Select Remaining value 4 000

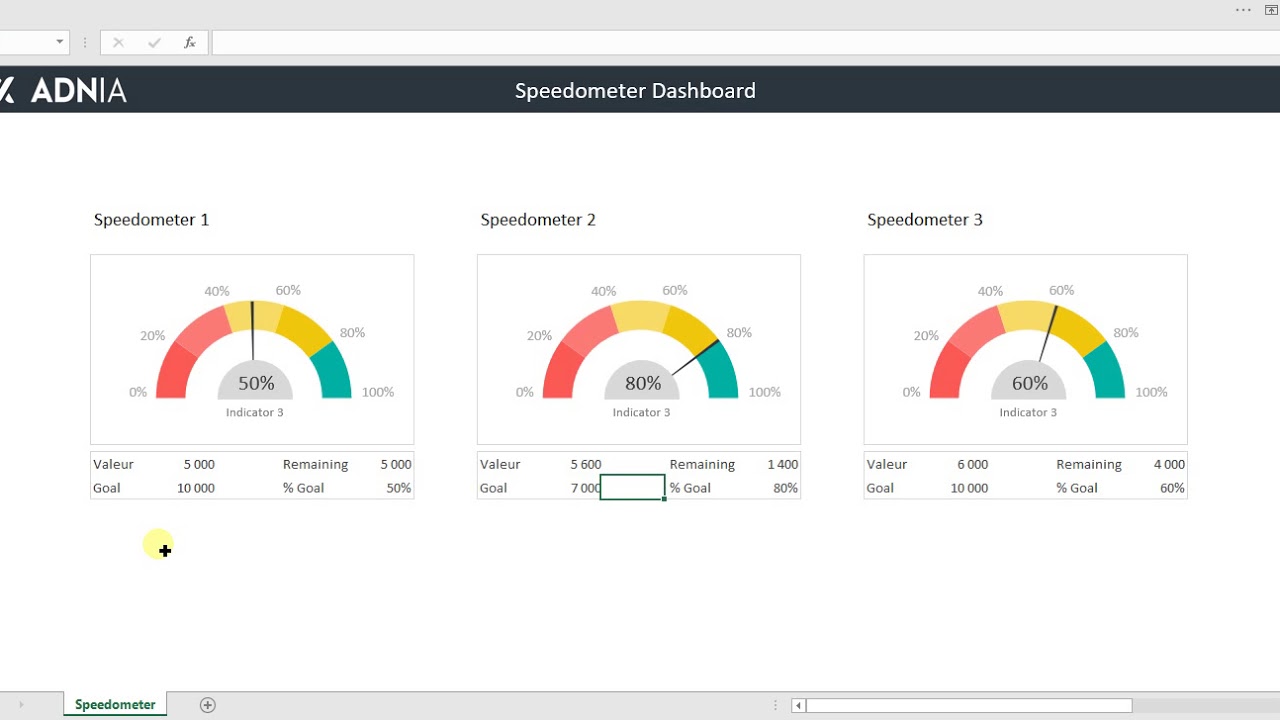click(x=1170, y=465)
